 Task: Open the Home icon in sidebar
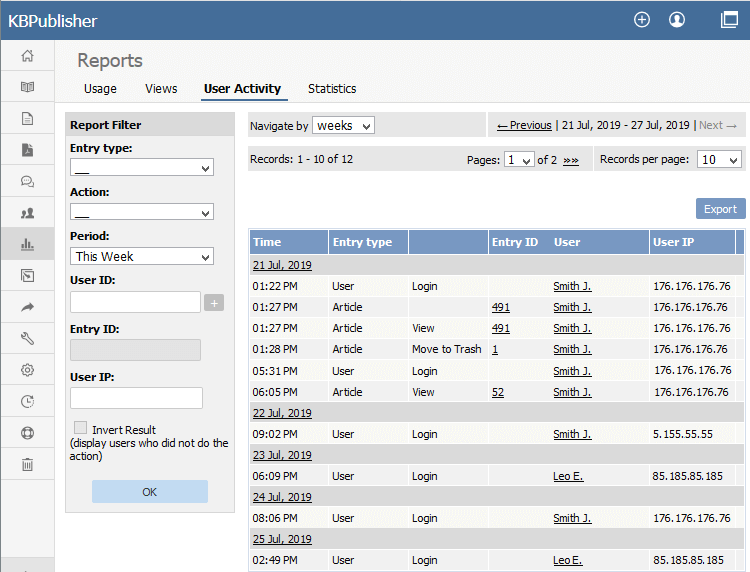(27, 55)
